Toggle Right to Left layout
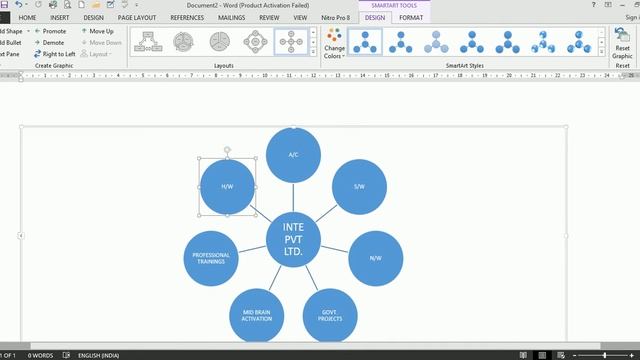 (x=55, y=54)
